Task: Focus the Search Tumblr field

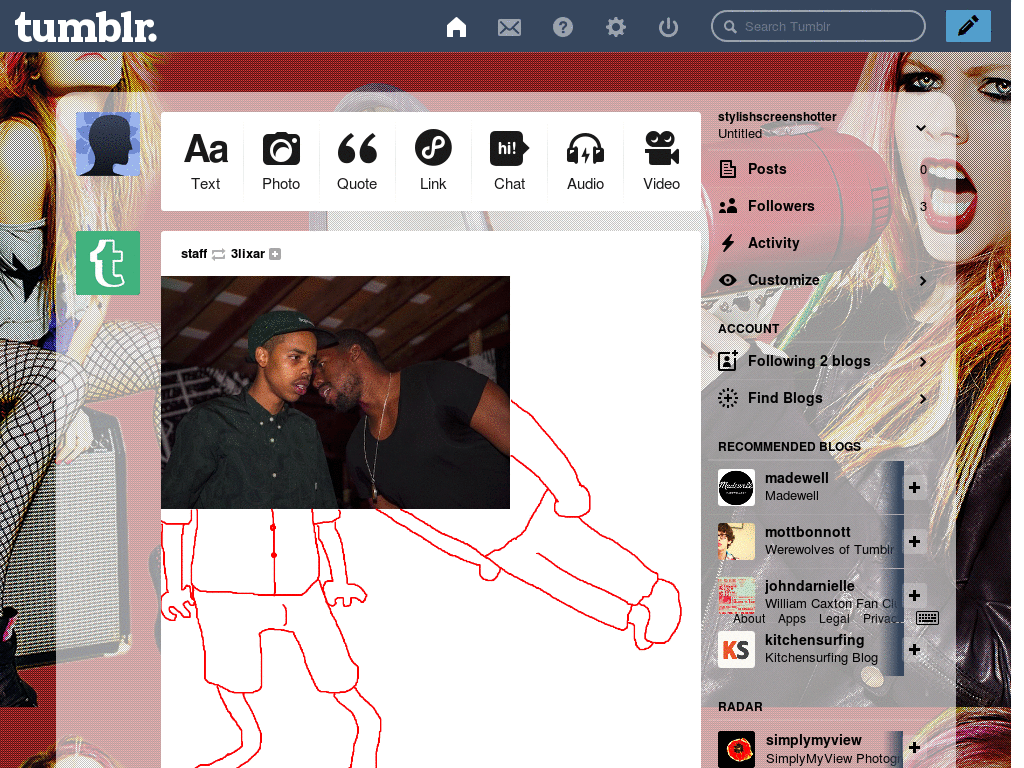Action: (x=818, y=27)
